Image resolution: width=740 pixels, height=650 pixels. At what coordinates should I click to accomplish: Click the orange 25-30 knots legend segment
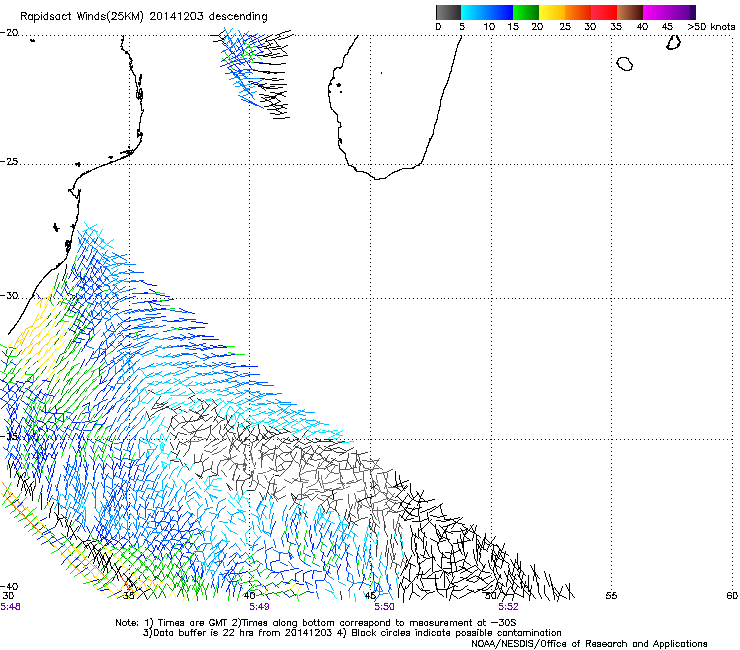tap(578, 12)
